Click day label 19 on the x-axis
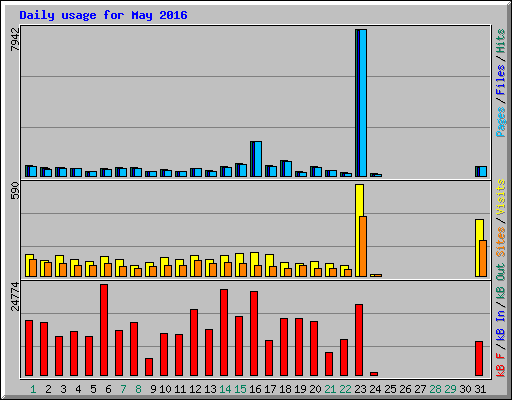 coord(300,389)
